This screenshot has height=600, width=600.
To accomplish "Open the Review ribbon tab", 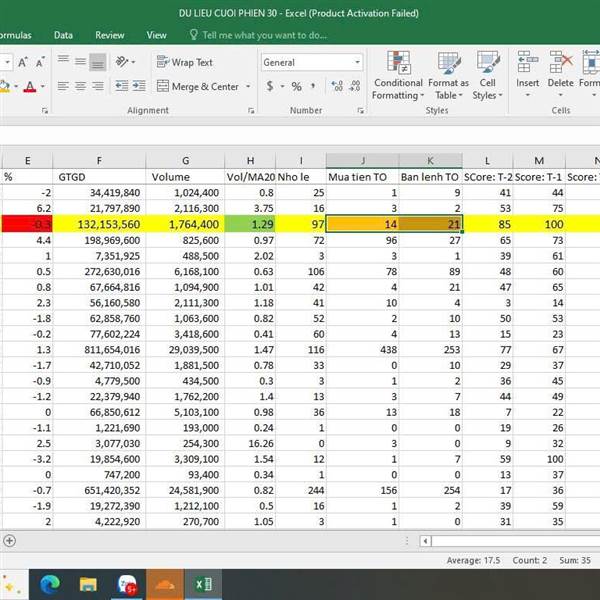I will pos(110,35).
